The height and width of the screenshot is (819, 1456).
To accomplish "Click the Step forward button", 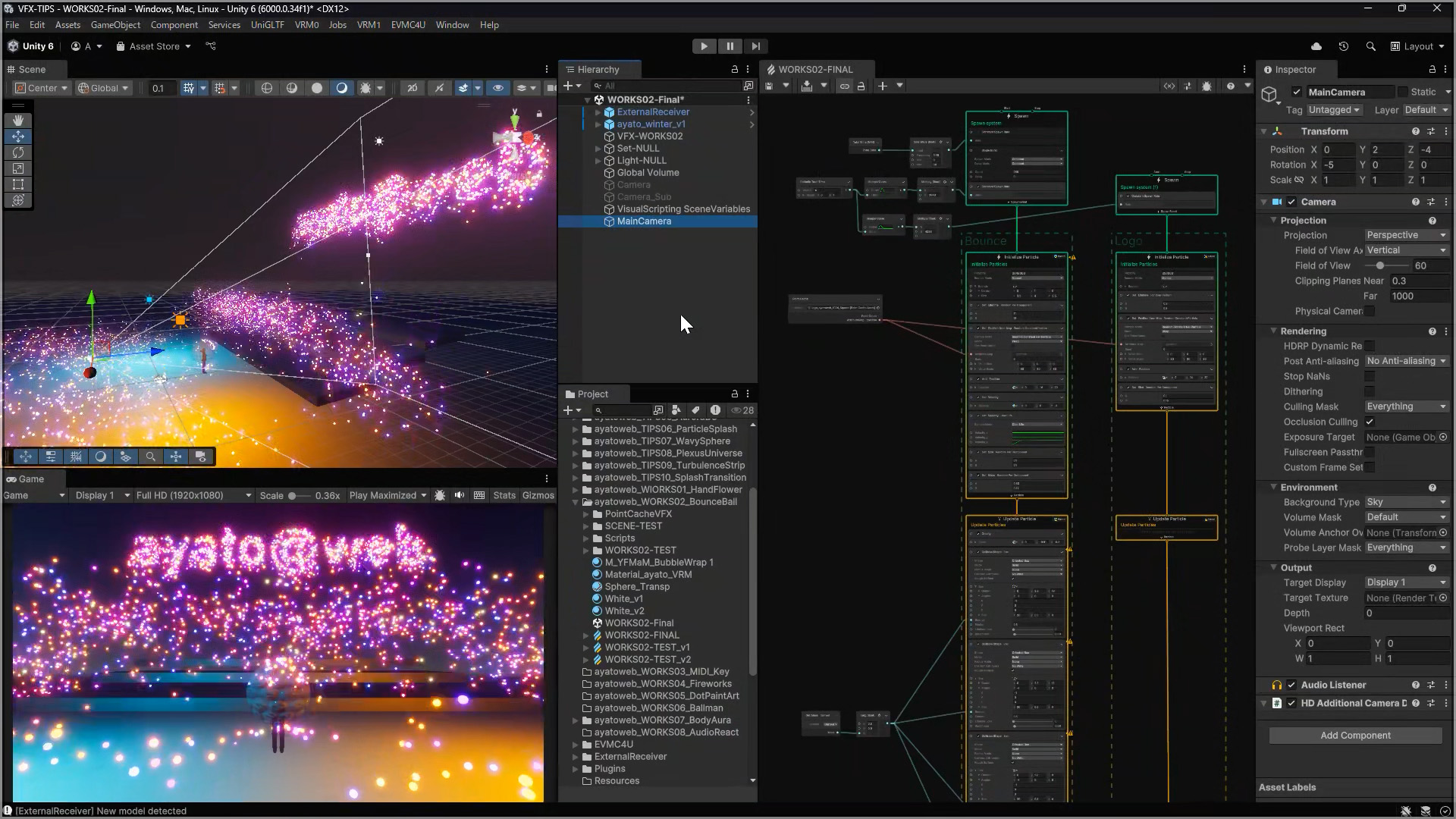I will pos(755,46).
